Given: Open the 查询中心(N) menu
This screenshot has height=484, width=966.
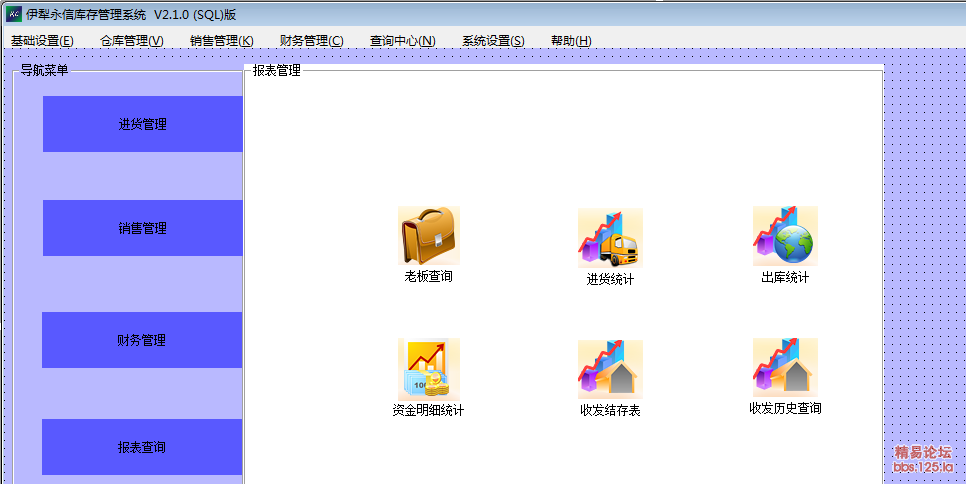Looking at the screenshot, I should (x=402, y=41).
